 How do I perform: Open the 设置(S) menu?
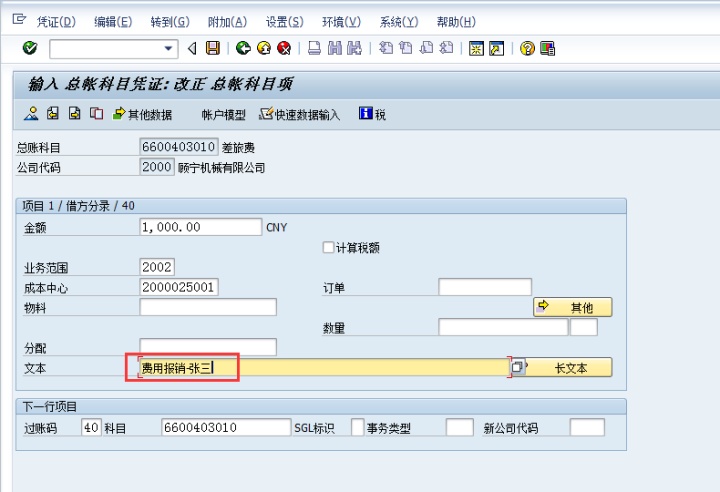click(x=284, y=22)
